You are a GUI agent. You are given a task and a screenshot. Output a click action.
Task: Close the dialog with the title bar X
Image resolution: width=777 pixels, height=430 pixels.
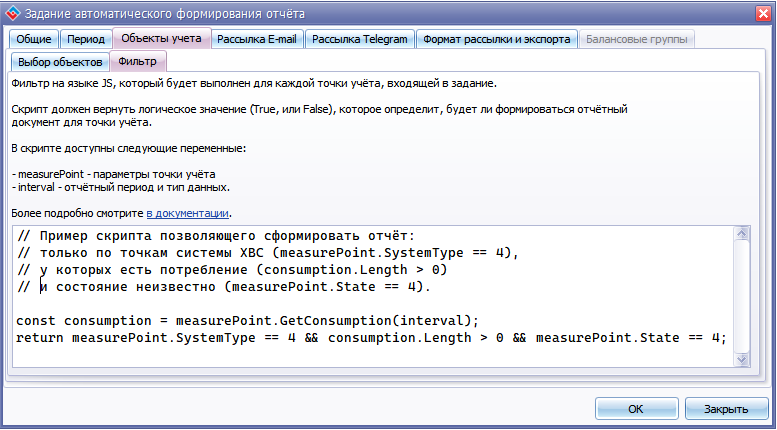click(x=758, y=13)
